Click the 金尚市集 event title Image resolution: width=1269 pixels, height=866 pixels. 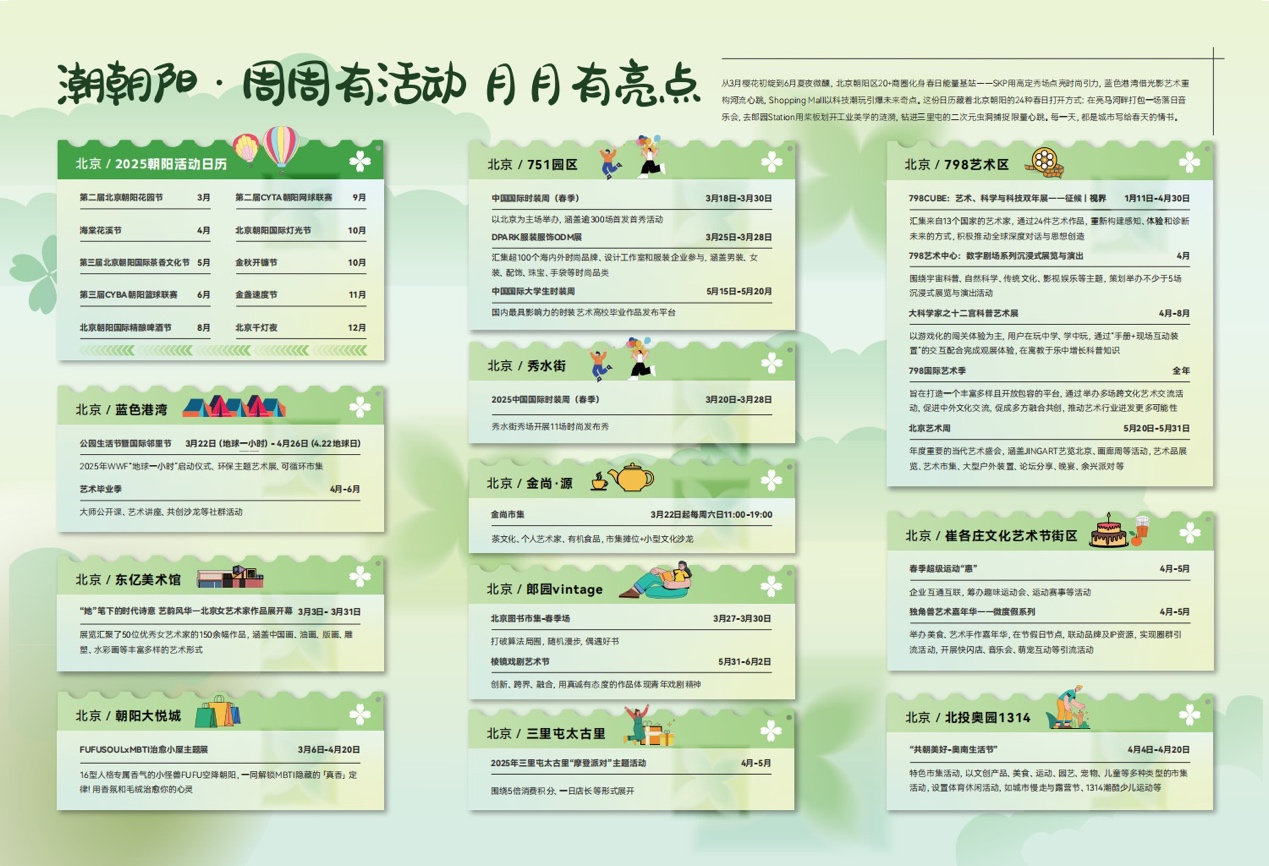[x=507, y=514]
